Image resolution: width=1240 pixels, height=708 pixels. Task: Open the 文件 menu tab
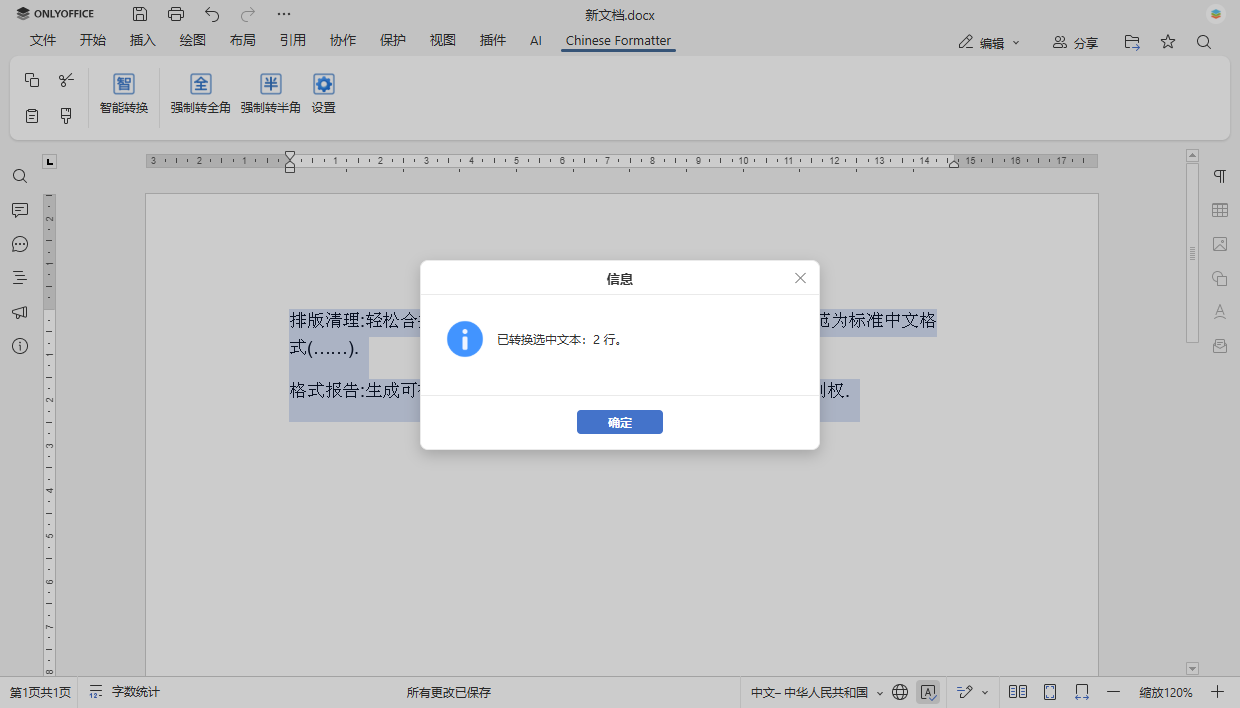click(x=43, y=41)
